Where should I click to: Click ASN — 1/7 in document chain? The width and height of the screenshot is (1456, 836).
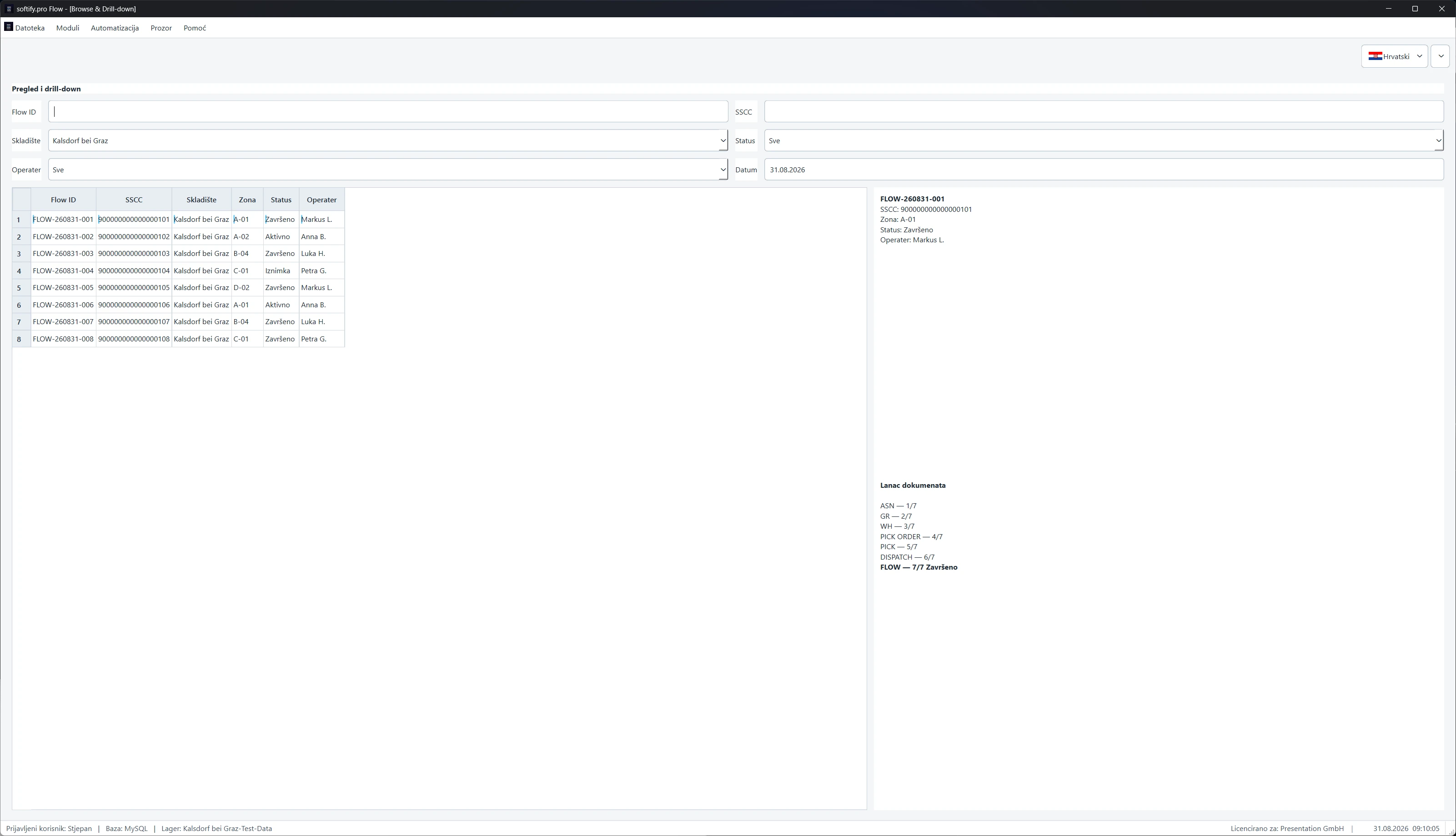(x=898, y=506)
